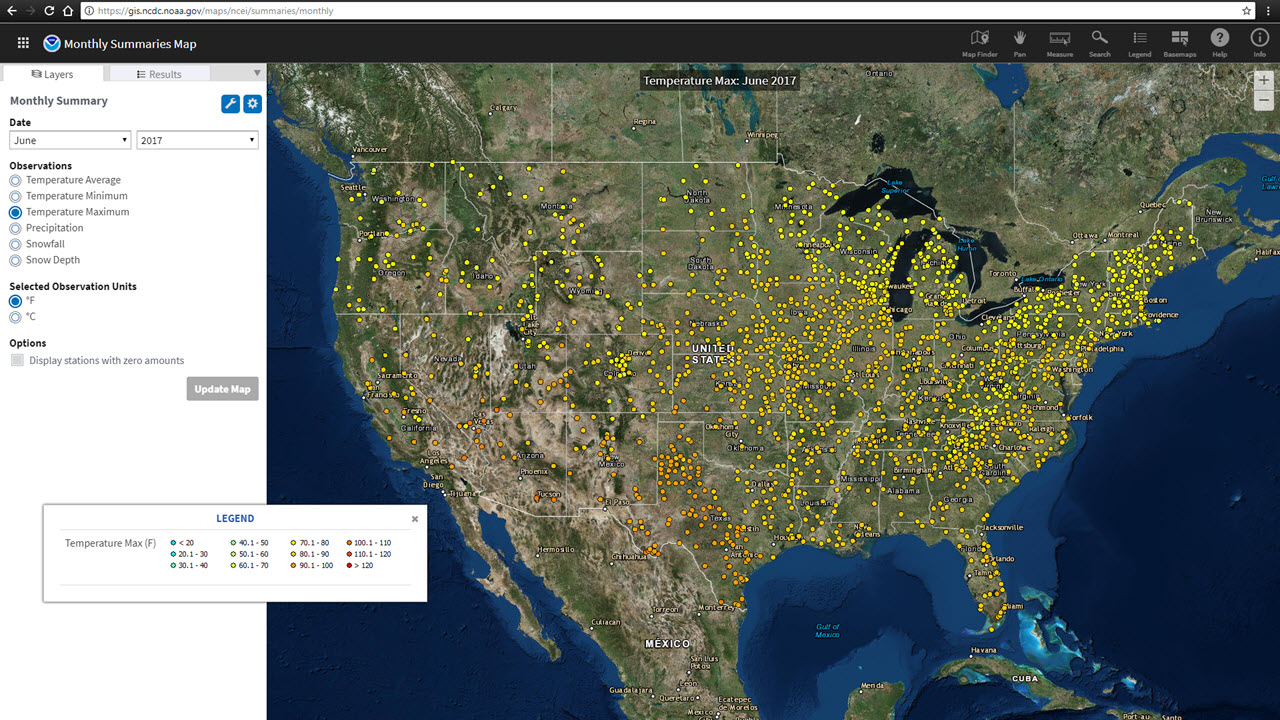Click the Monthly Summary heading

[x=58, y=101]
